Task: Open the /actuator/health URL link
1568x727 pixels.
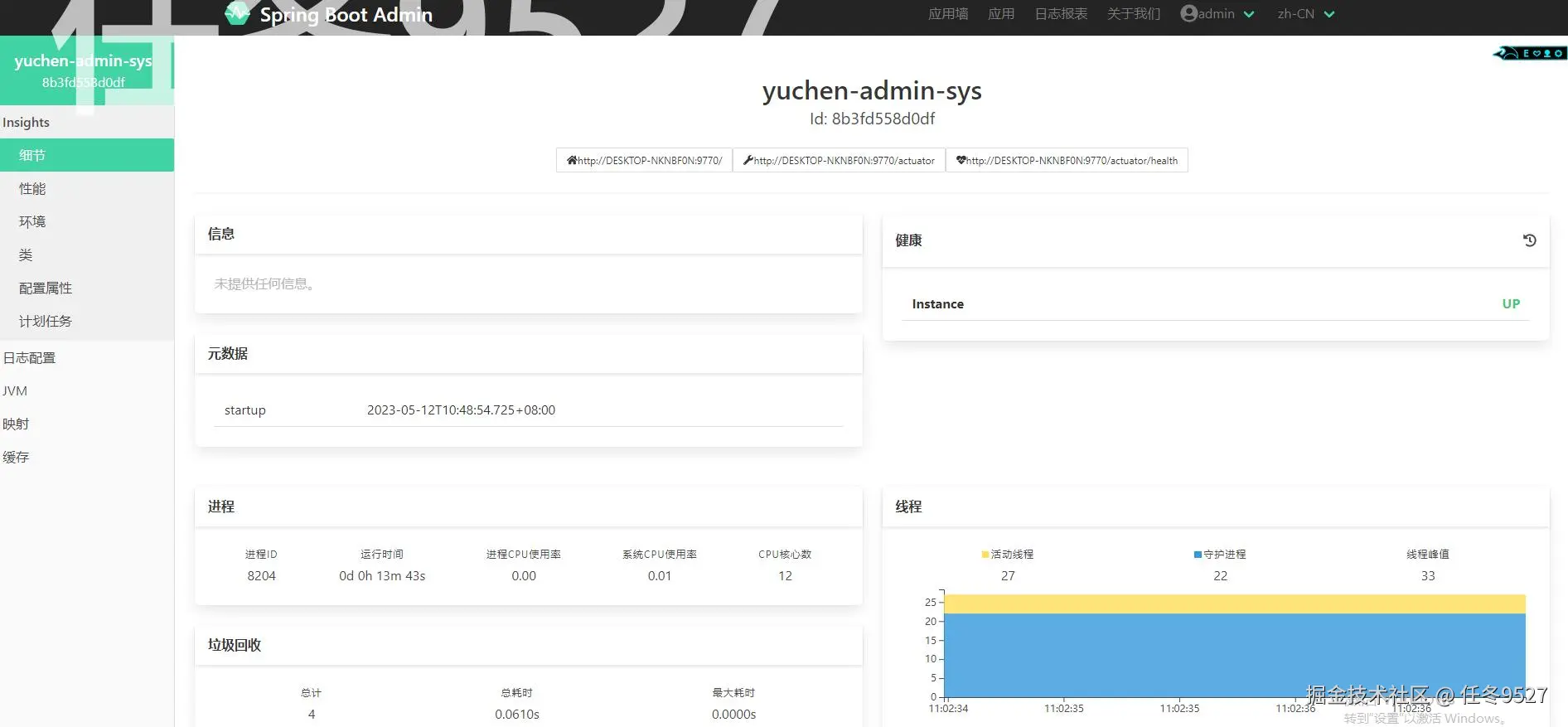Action: [x=1067, y=160]
